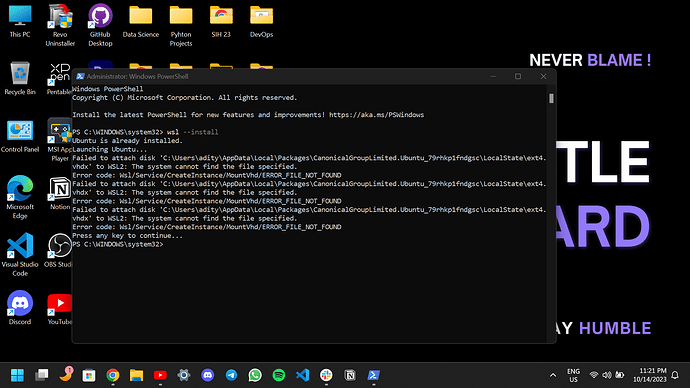Select the Microsoft Edge desktop shortcut
690x388 pixels.
point(20,197)
